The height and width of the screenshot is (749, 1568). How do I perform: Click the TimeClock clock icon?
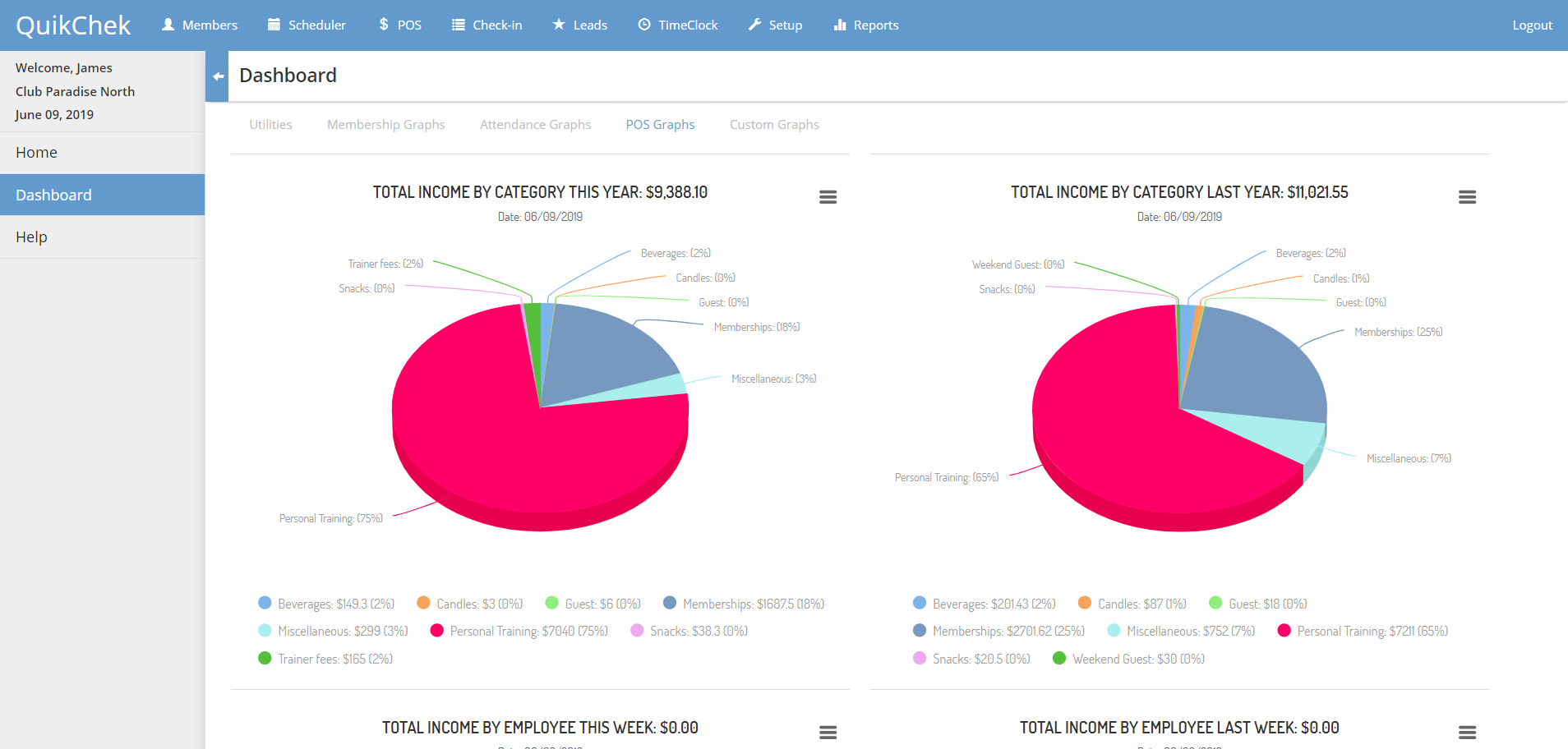coord(644,25)
